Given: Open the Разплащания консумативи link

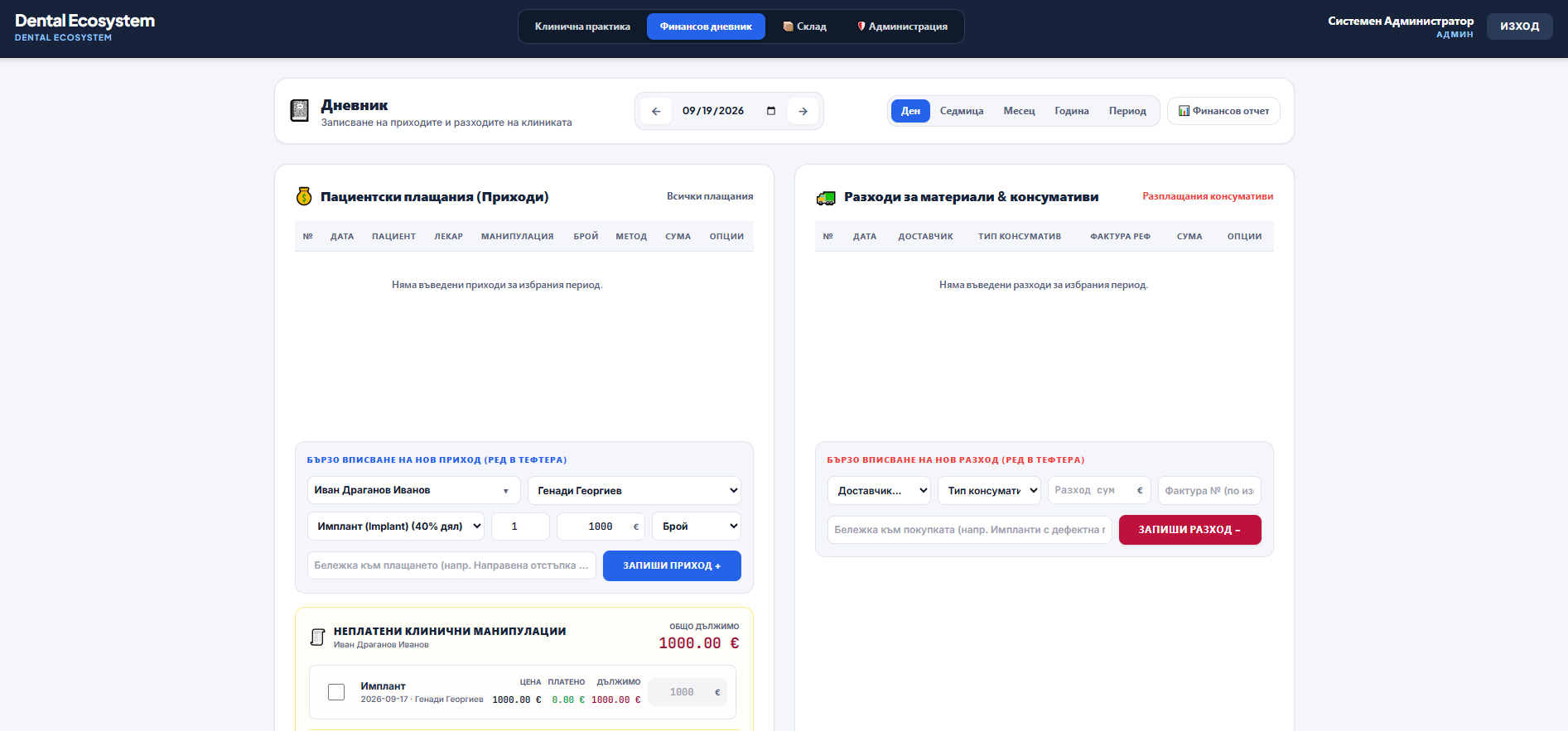Looking at the screenshot, I should coord(1208,196).
